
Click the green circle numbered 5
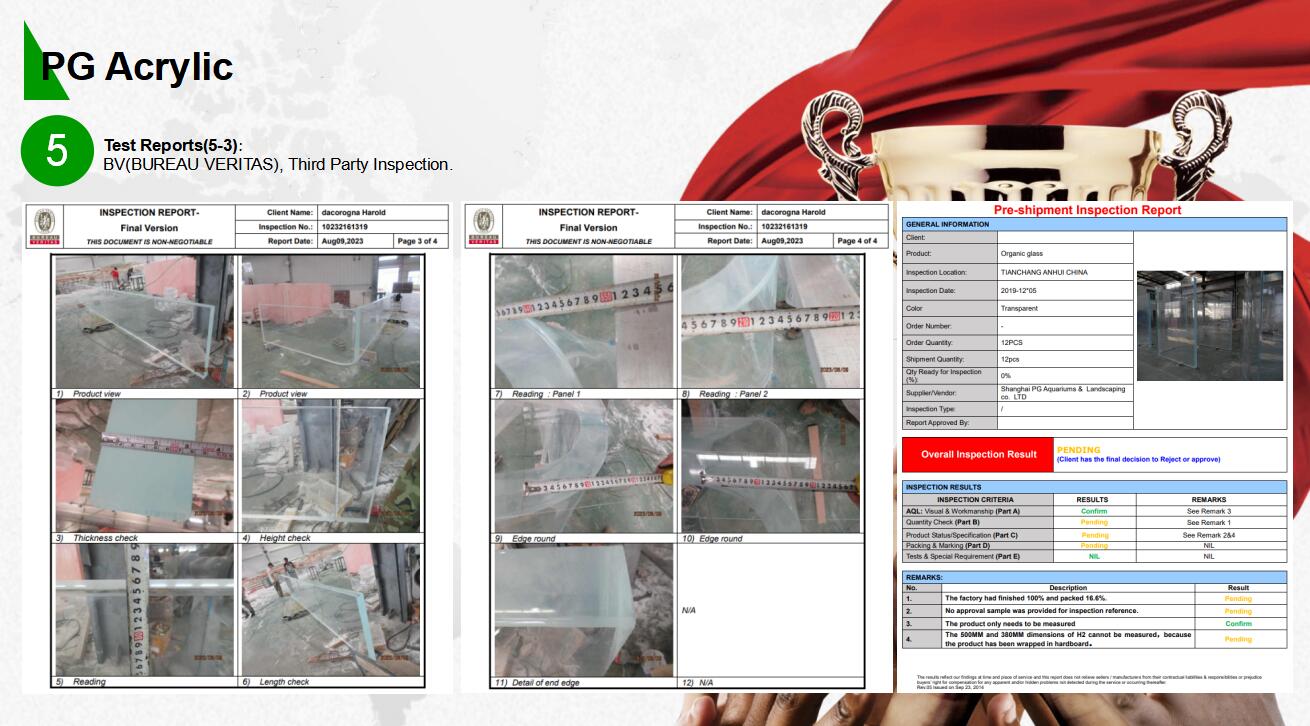pos(57,150)
